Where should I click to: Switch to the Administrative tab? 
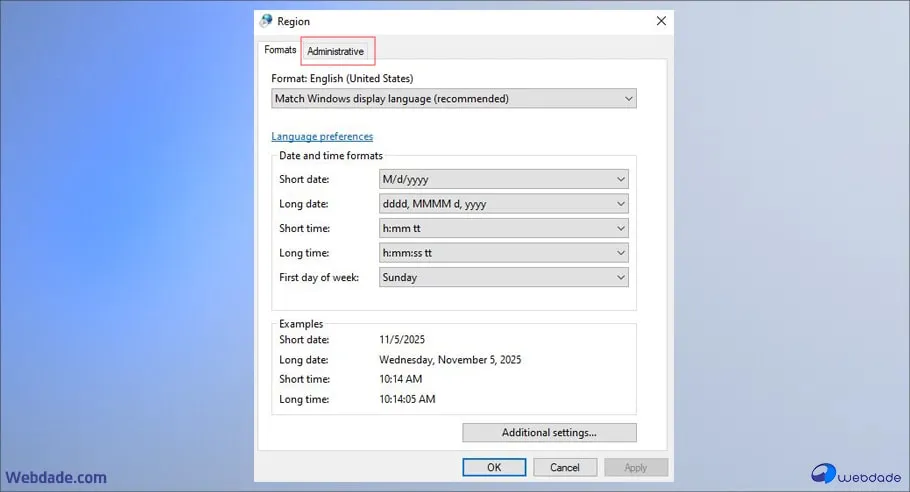[x=335, y=51]
